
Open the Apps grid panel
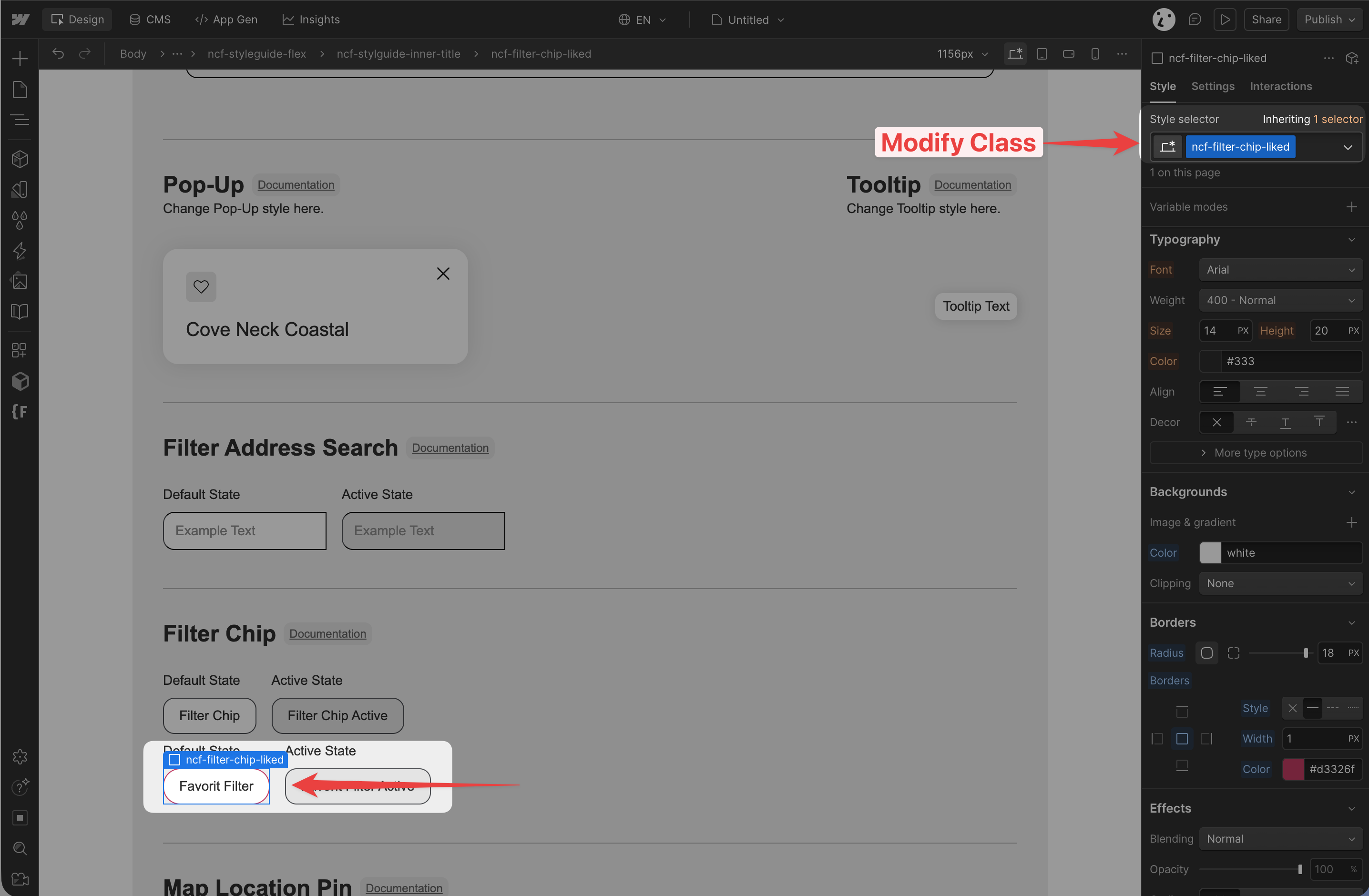[20, 350]
